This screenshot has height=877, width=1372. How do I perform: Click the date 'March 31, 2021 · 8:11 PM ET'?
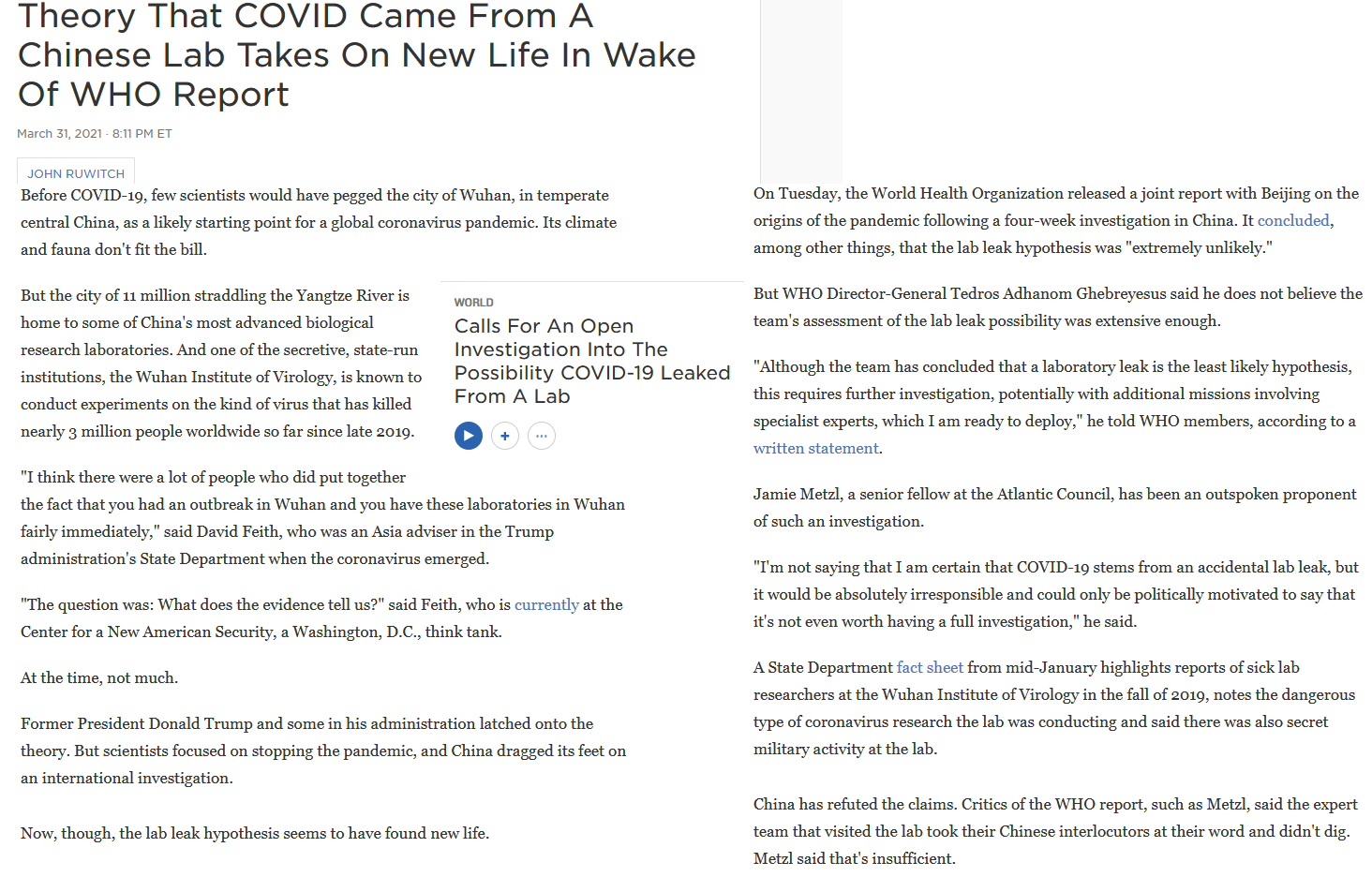95,133
